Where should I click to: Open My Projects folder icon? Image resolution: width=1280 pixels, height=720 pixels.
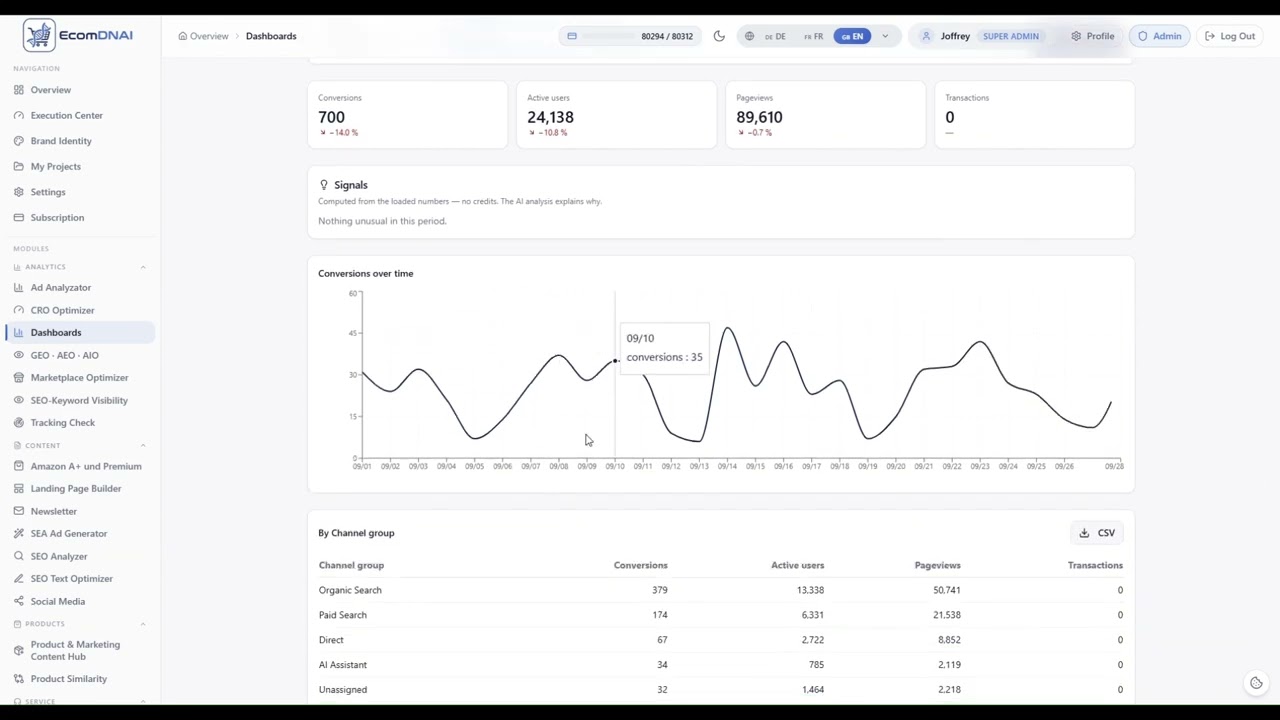pos(19,166)
